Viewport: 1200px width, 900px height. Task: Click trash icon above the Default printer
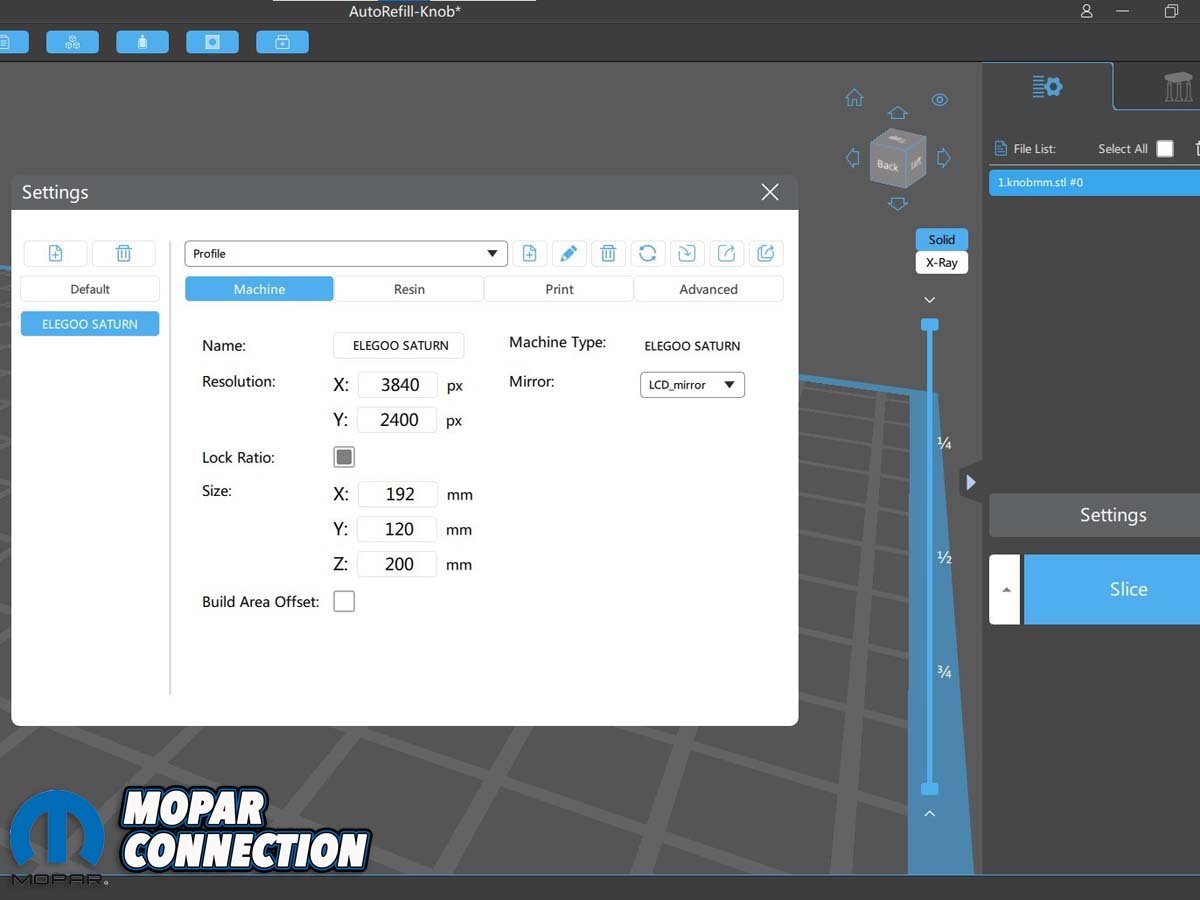coord(124,254)
